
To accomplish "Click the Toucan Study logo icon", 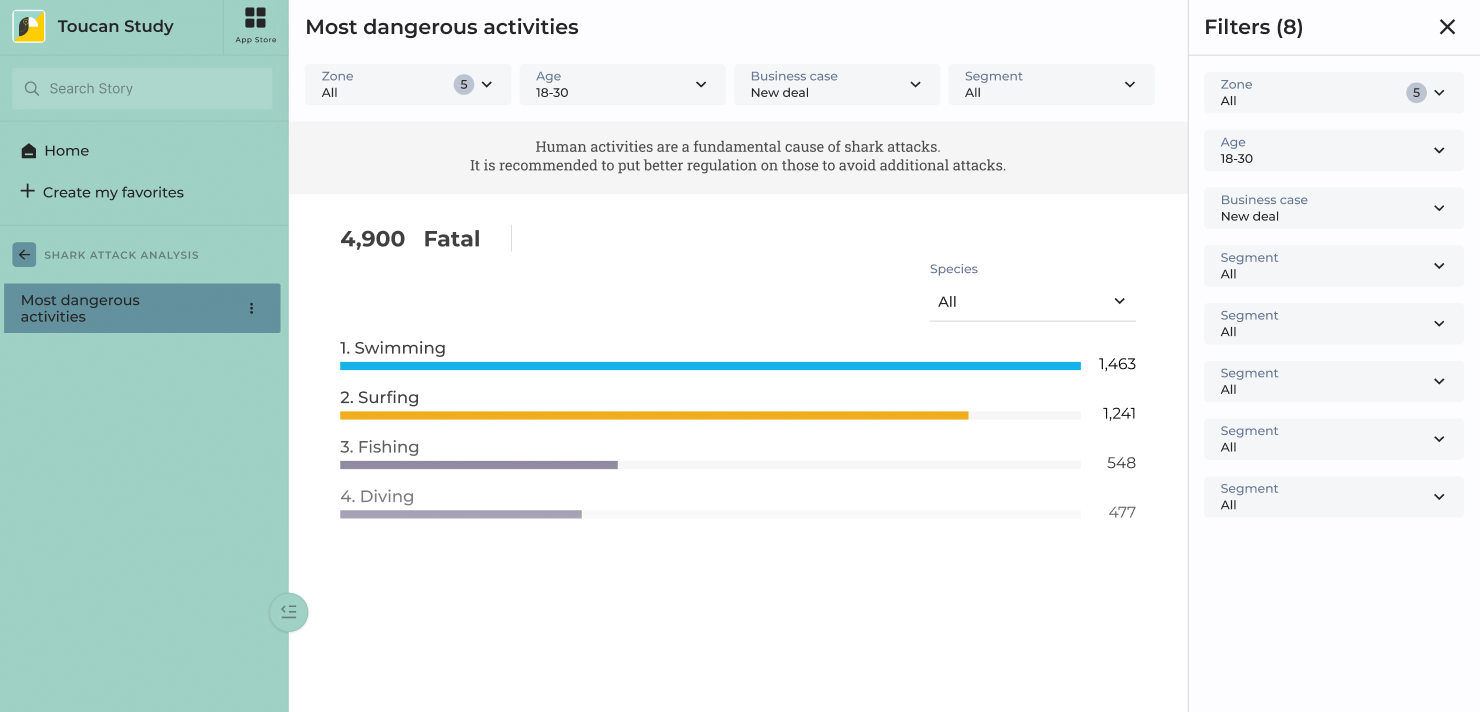I will 29,27.
